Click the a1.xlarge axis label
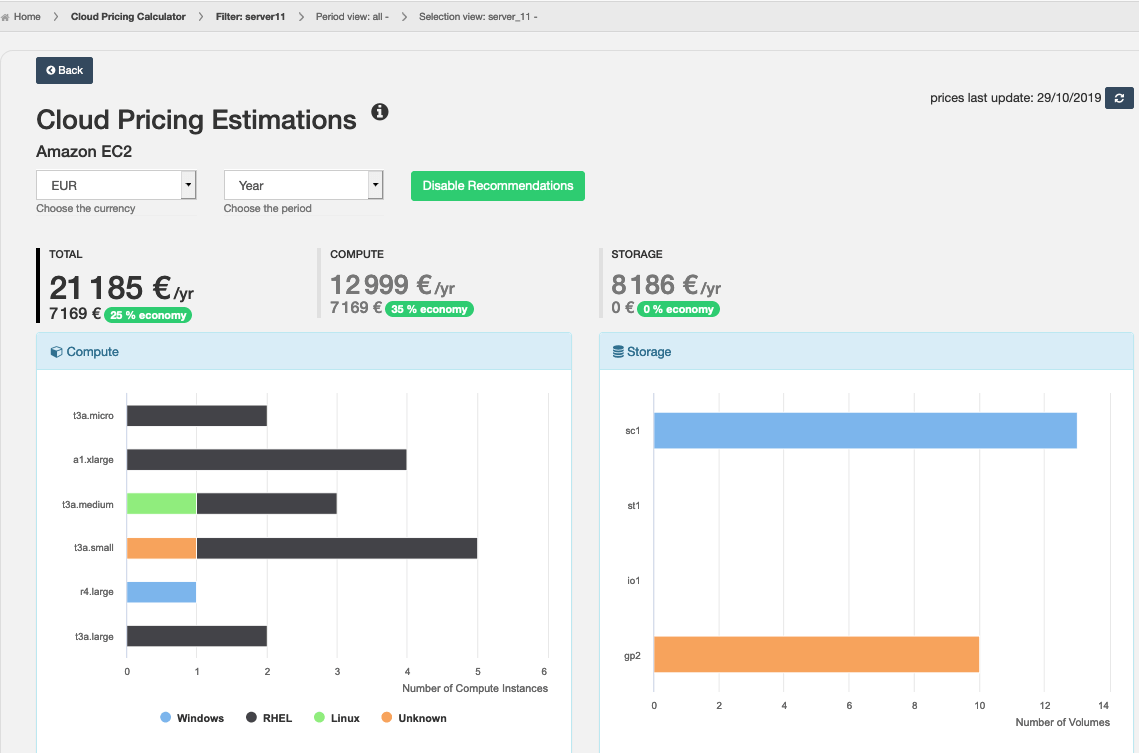1139x753 pixels. tap(93, 460)
